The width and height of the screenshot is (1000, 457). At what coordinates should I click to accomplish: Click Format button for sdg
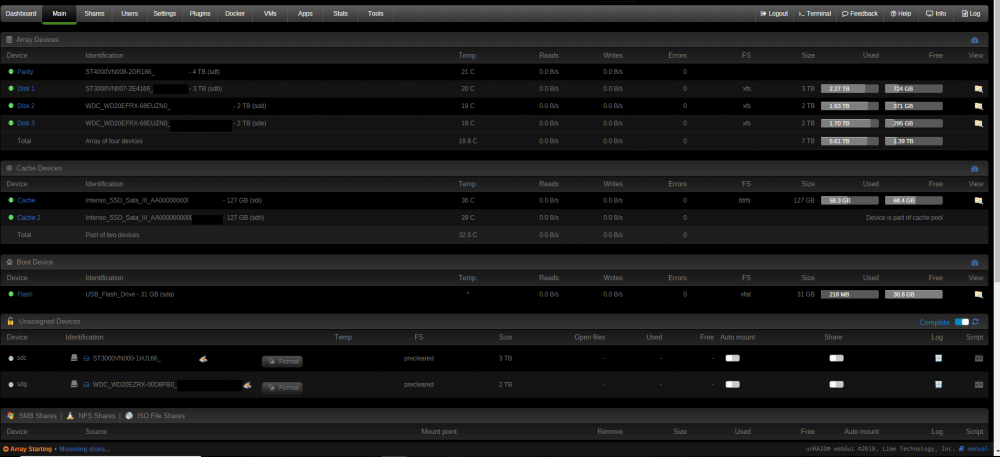282,387
